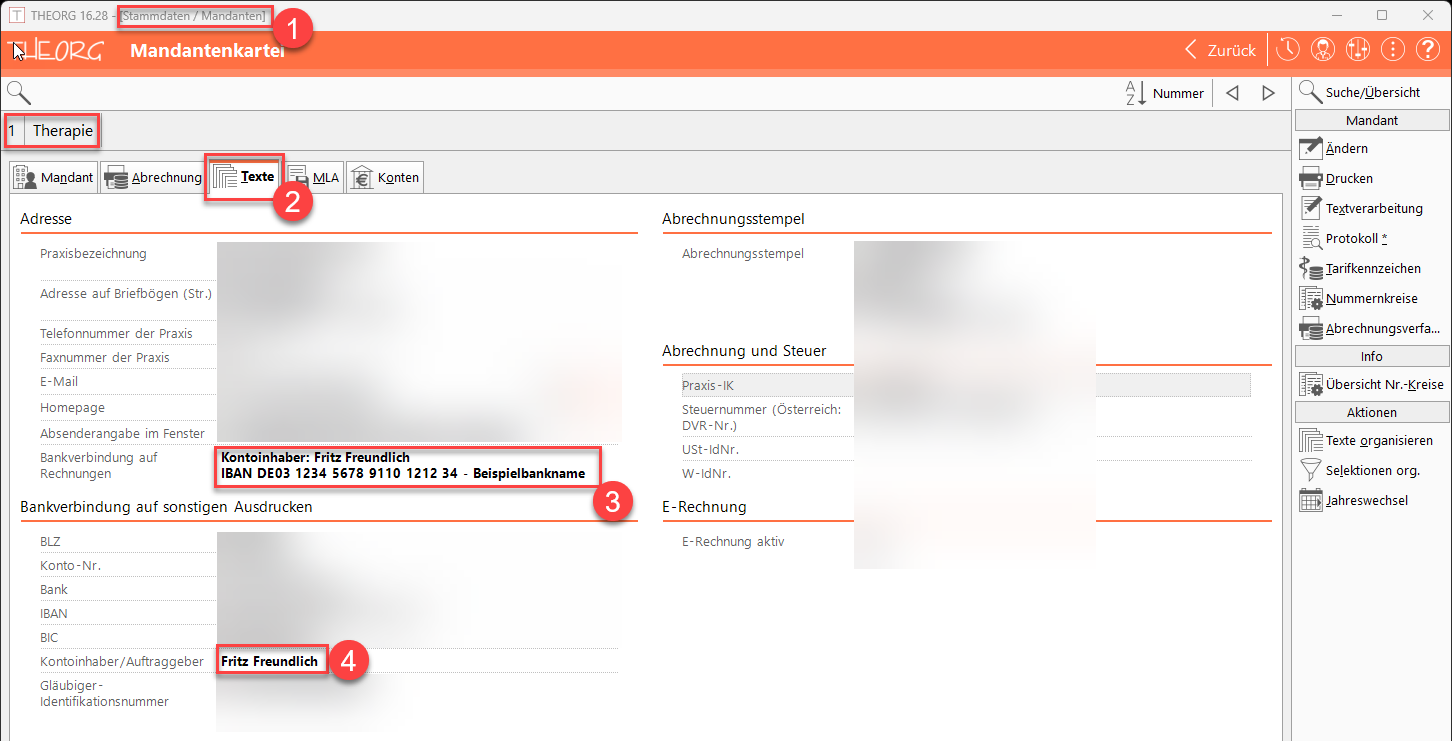Select the Konten tab

tap(385, 178)
